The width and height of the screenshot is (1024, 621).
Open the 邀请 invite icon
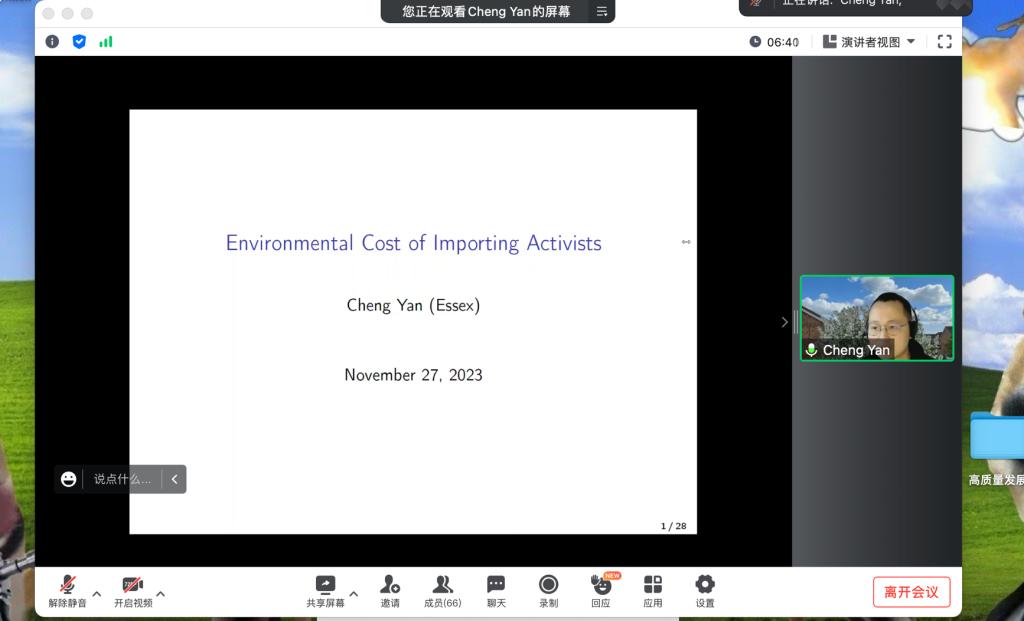(390, 591)
